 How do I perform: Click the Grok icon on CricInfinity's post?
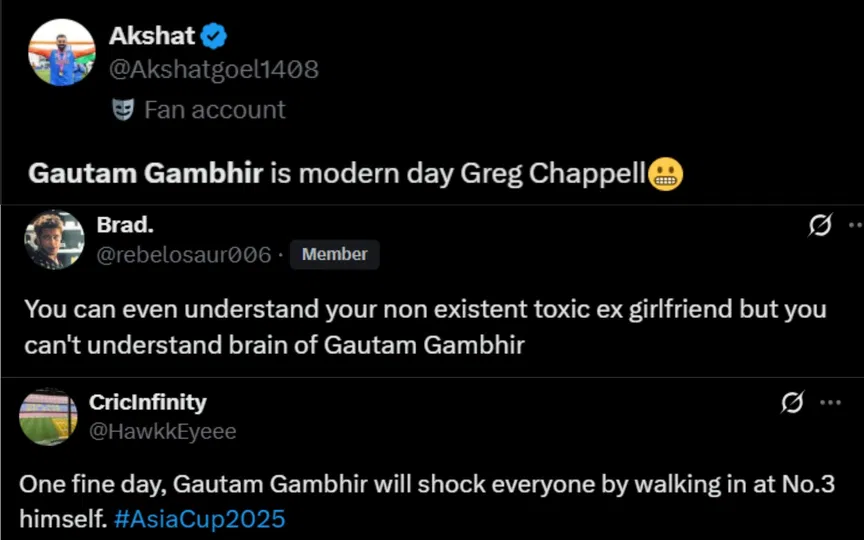click(x=792, y=402)
